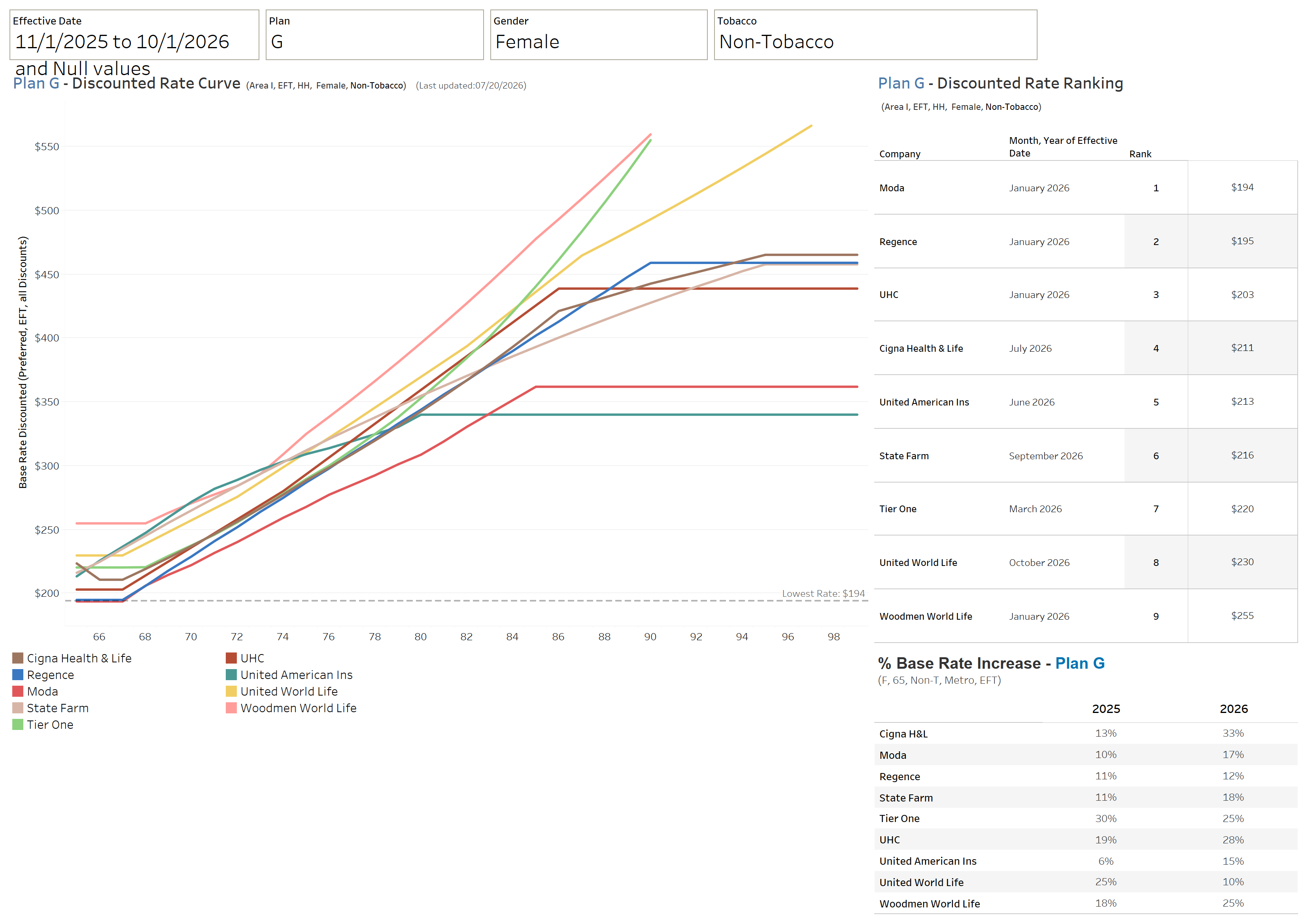1308x924 pixels.
Task: Click the $213 rate value
Action: tap(1242, 402)
